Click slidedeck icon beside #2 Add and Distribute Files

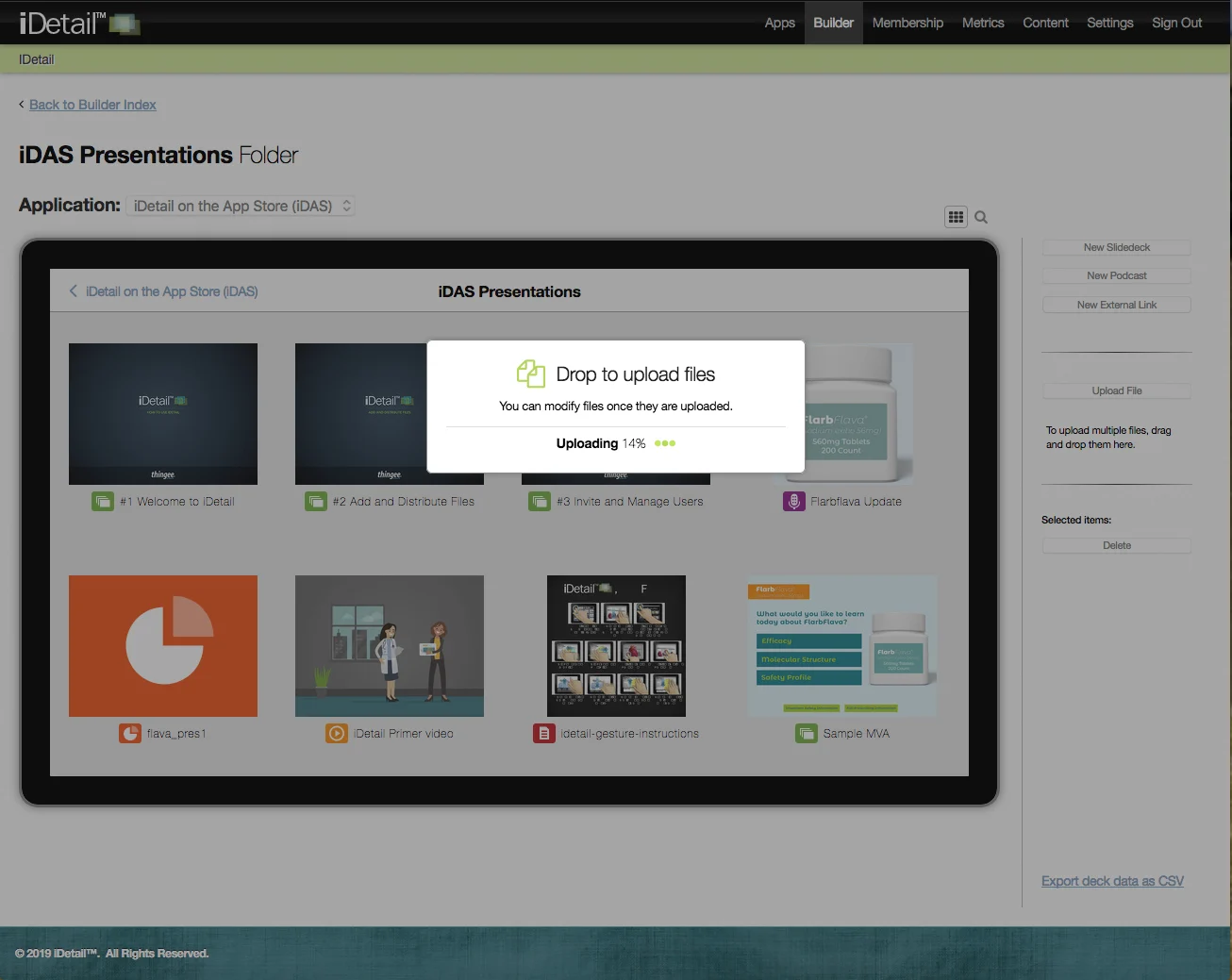click(x=316, y=502)
